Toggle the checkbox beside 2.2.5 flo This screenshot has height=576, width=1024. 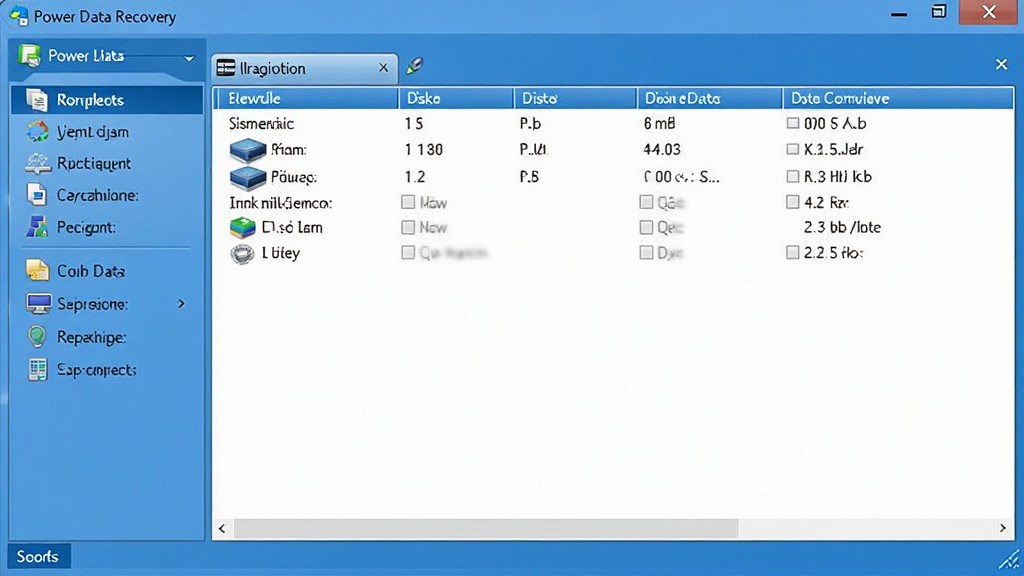point(792,252)
